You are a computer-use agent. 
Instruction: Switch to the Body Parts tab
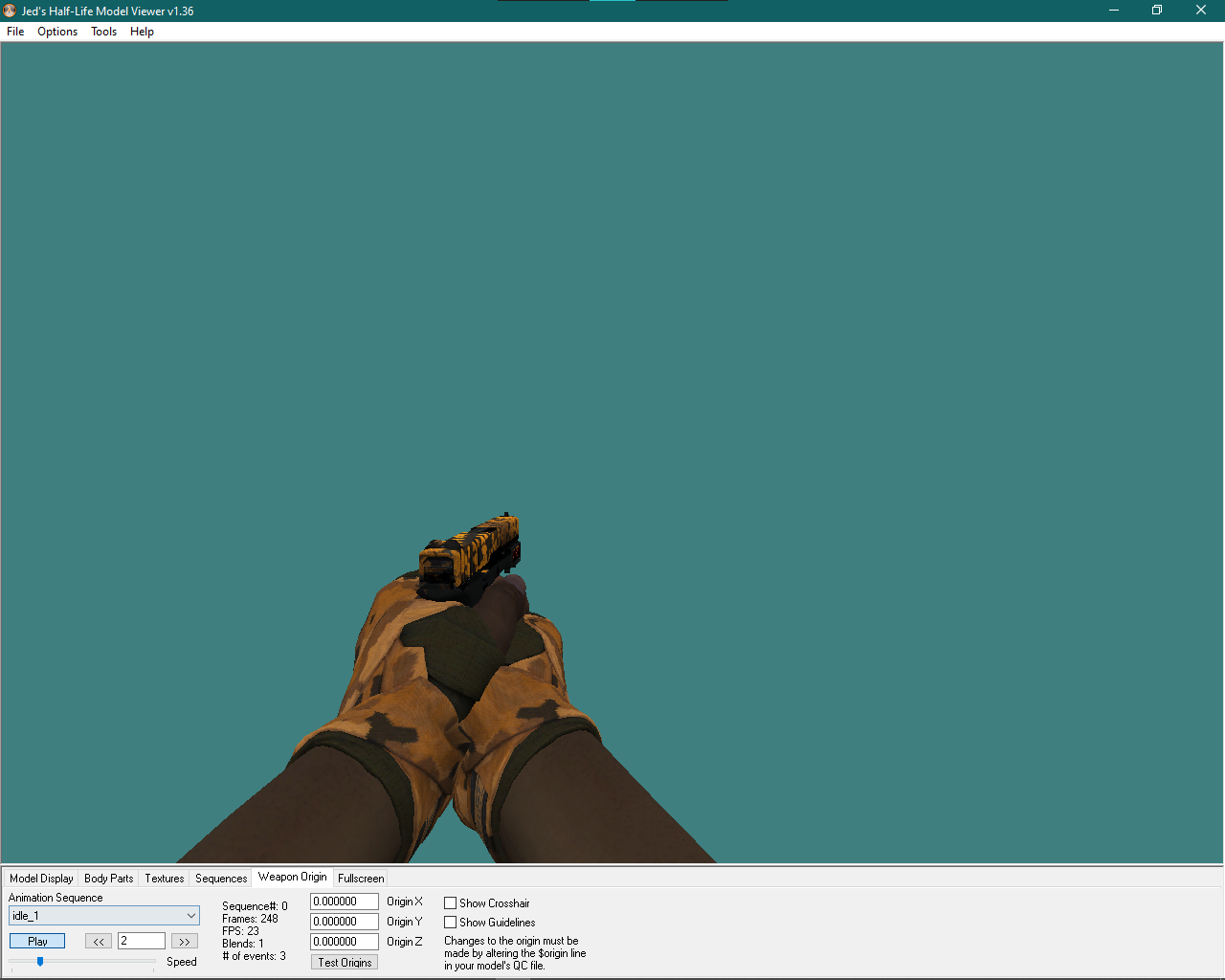coord(109,879)
